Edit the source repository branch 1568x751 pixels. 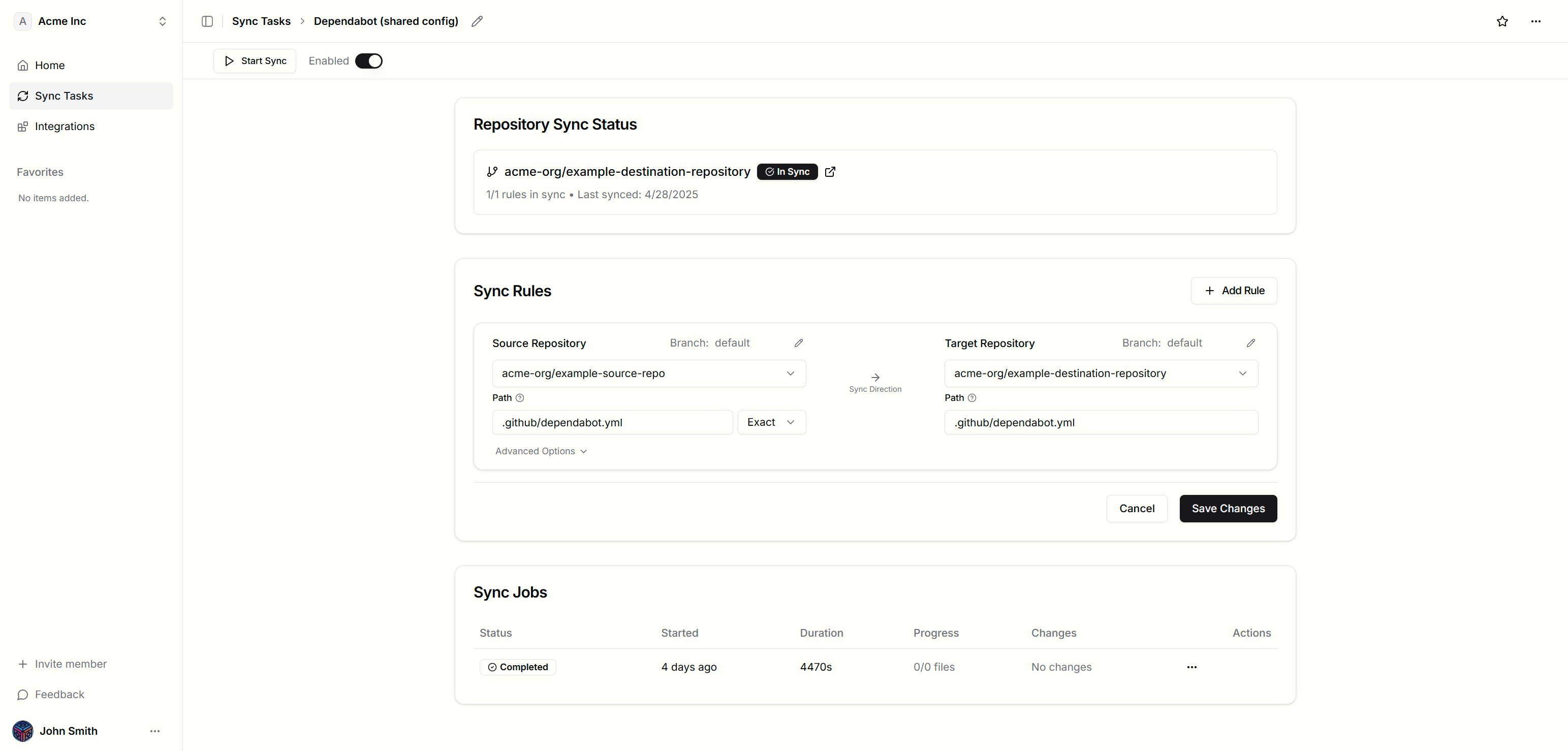(799, 343)
